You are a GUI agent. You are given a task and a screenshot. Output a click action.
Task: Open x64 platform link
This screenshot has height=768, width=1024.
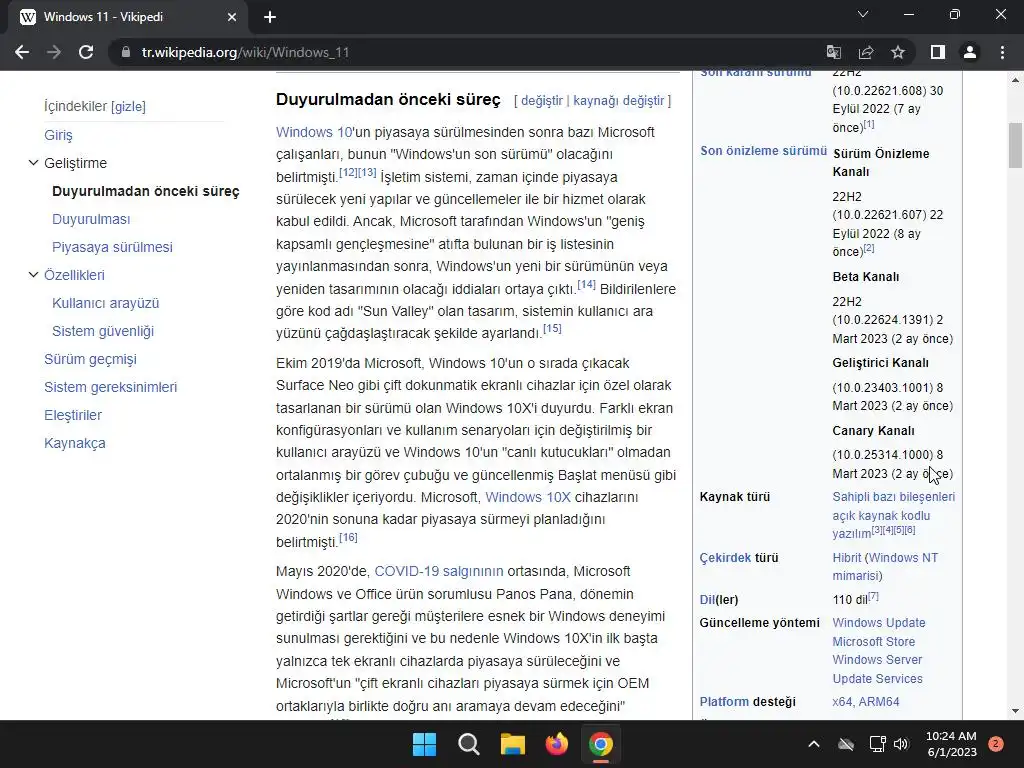tap(842, 702)
